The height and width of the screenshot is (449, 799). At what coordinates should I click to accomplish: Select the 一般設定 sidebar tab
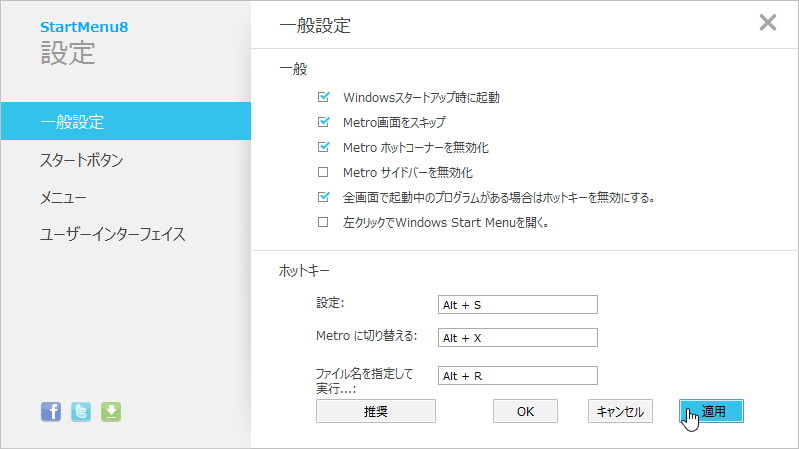click(x=126, y=121)
